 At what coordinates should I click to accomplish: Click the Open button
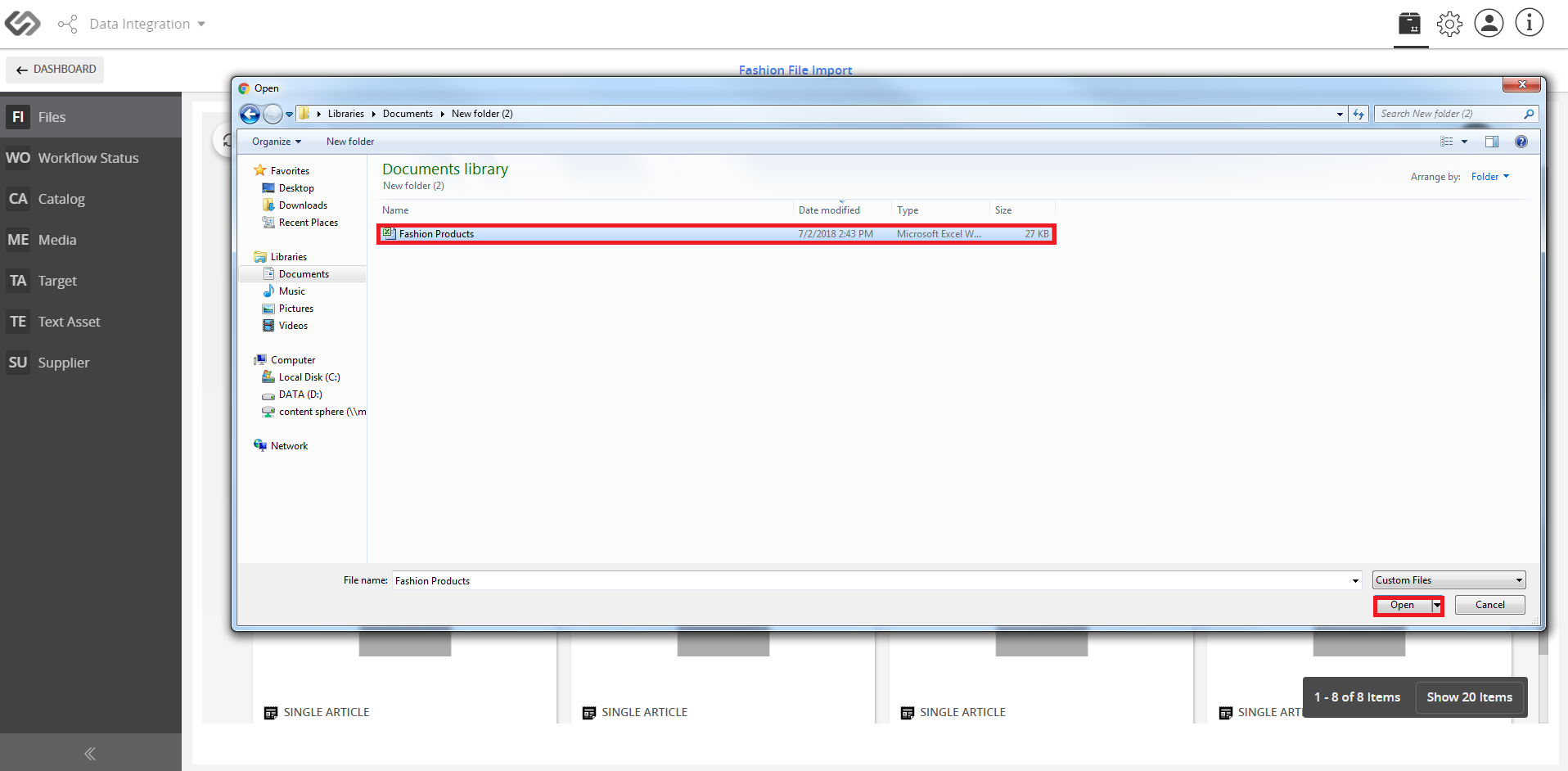pyautogui.click(x=1403, y=606)
